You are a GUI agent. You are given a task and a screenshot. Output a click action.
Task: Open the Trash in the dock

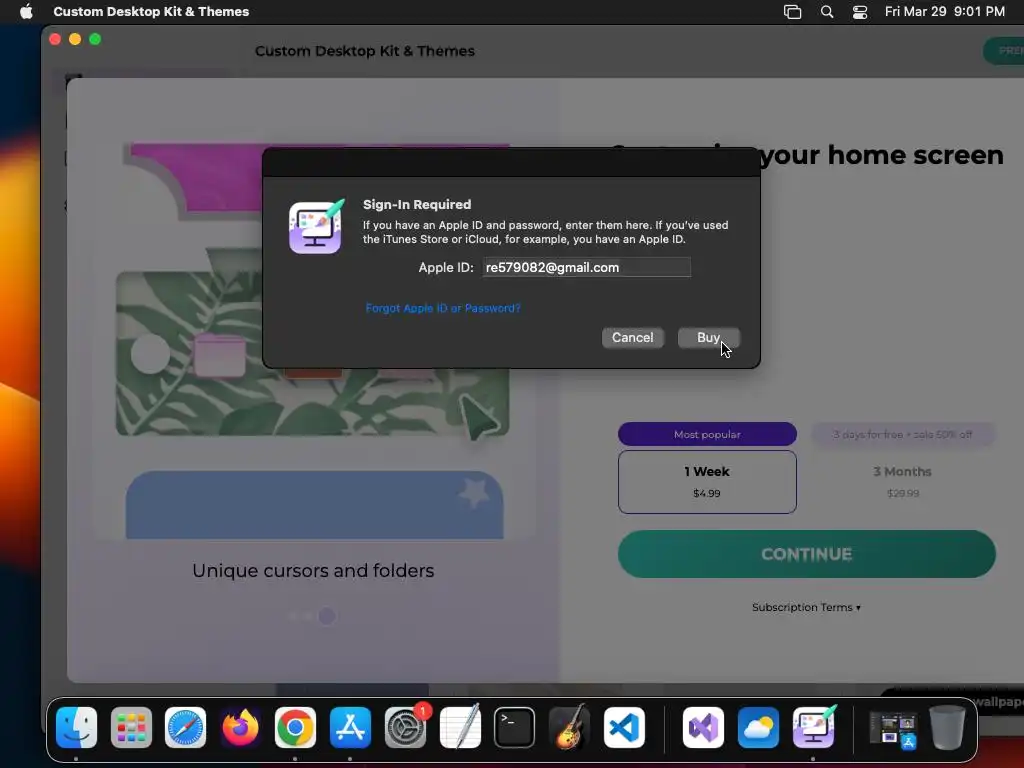[x=947, y=727]
